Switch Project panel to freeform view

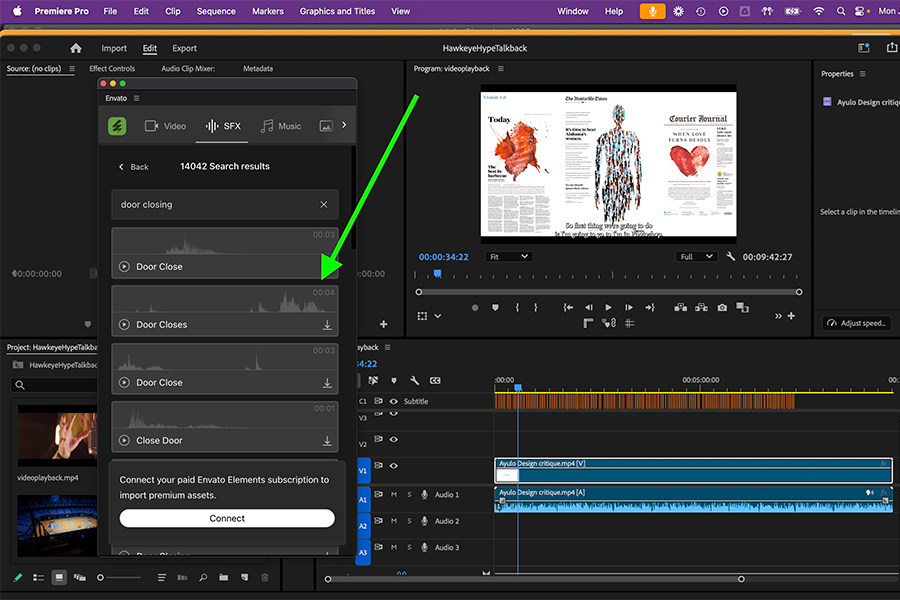coord(80,578)
